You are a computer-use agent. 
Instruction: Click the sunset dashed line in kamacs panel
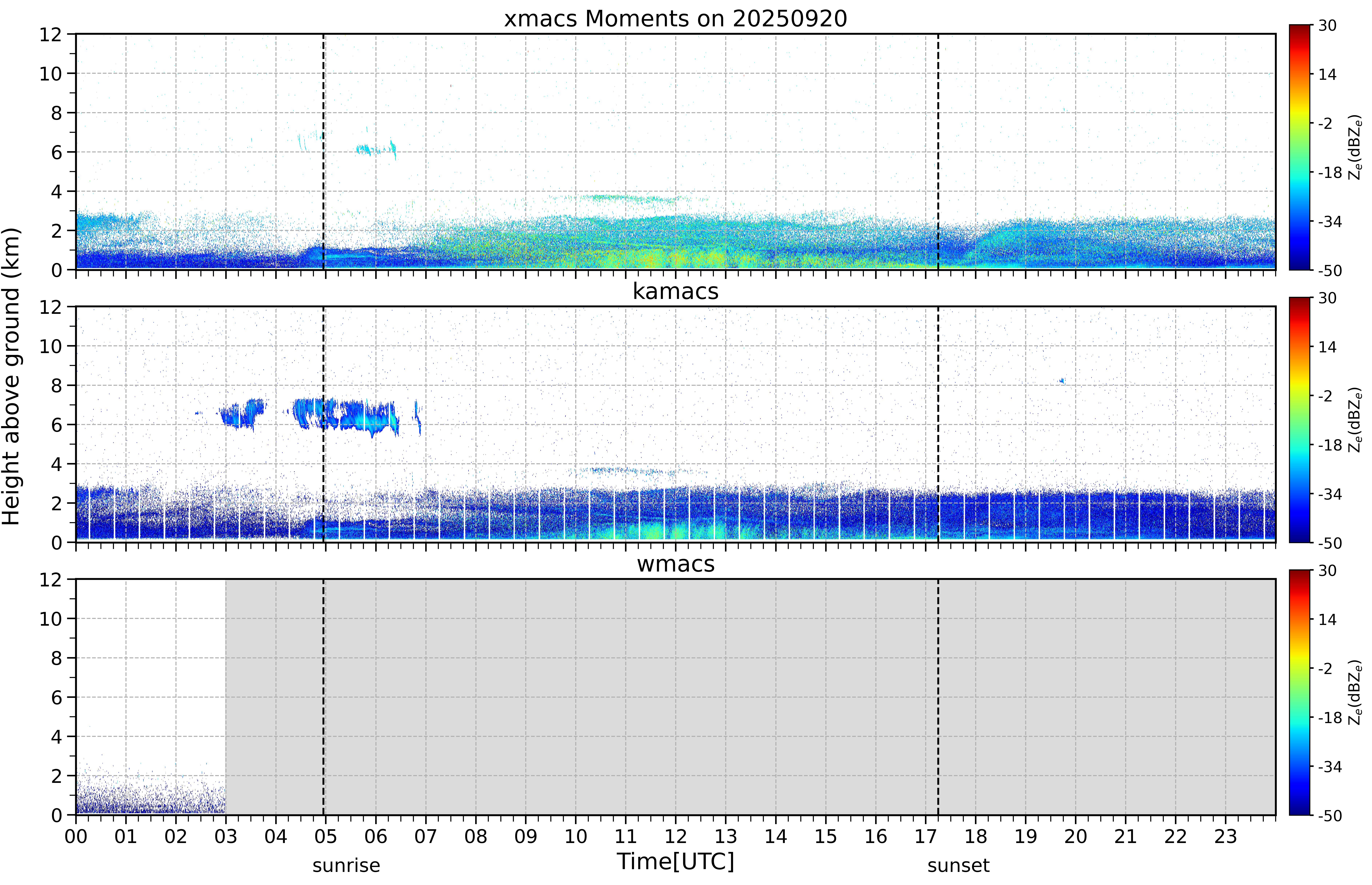(938, 424)
